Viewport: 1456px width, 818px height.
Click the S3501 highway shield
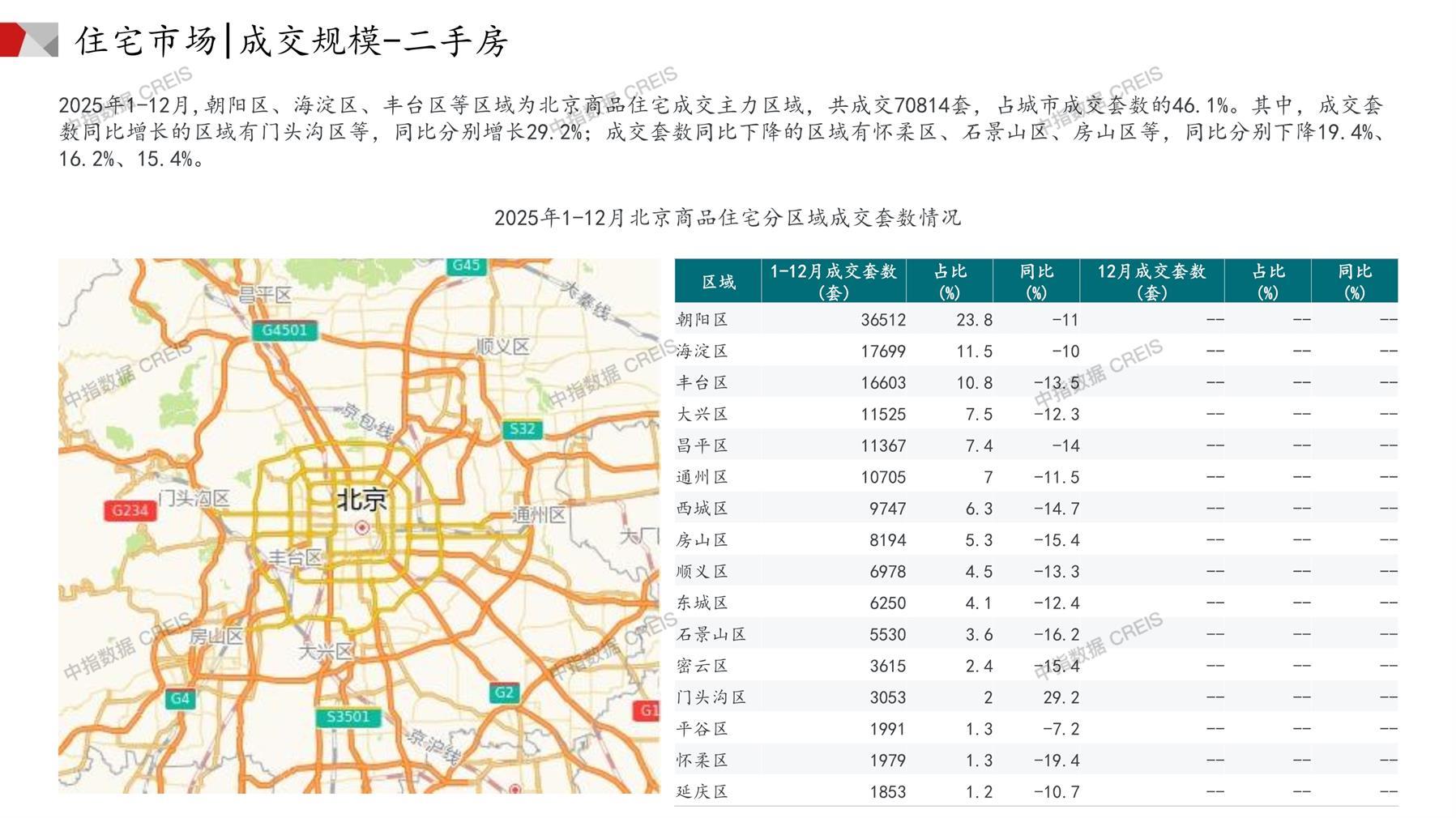(x=348, y=717)
